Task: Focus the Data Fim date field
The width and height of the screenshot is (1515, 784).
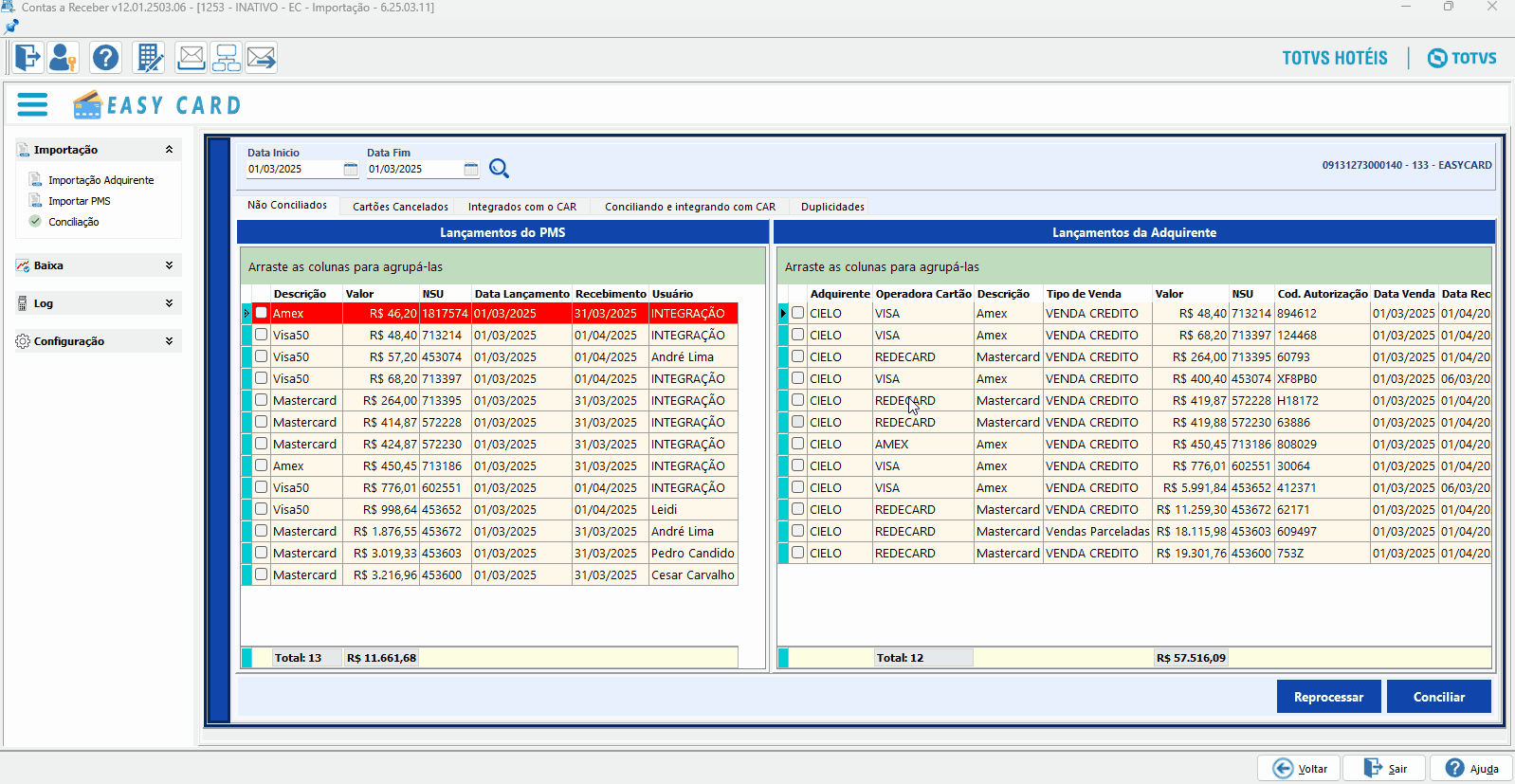Action: click(414, 170)
